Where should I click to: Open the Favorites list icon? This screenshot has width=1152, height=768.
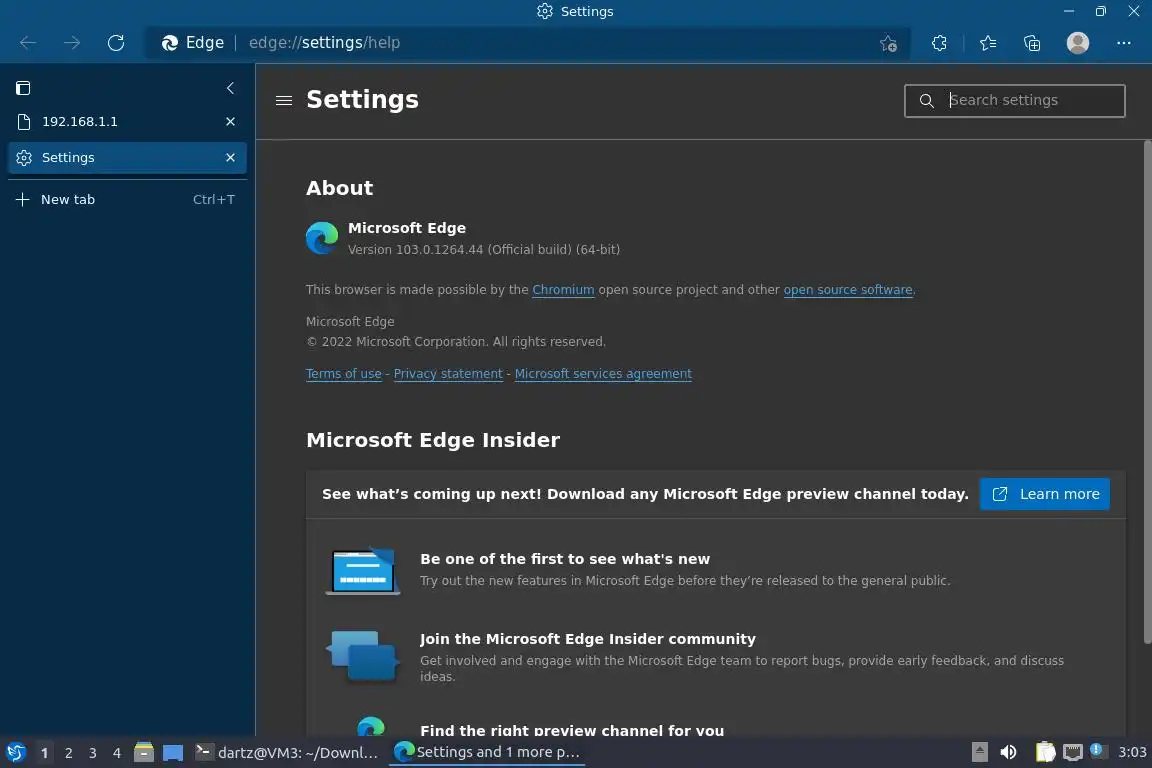point(988,43)
